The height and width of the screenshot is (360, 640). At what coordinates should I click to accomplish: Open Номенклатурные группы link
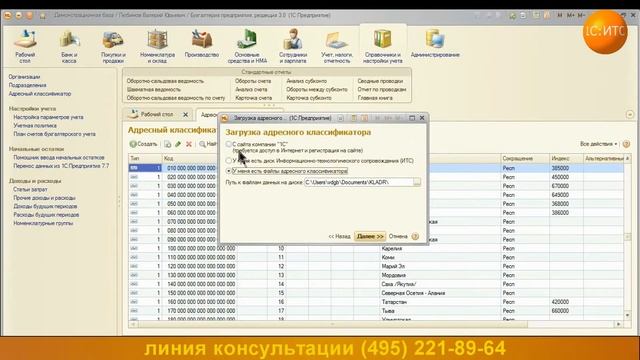pyautogui.click(x=43, y=223)
